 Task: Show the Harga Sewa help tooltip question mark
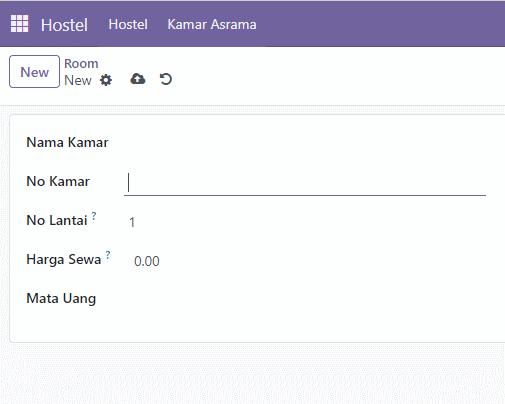click(x=108, y=255)
